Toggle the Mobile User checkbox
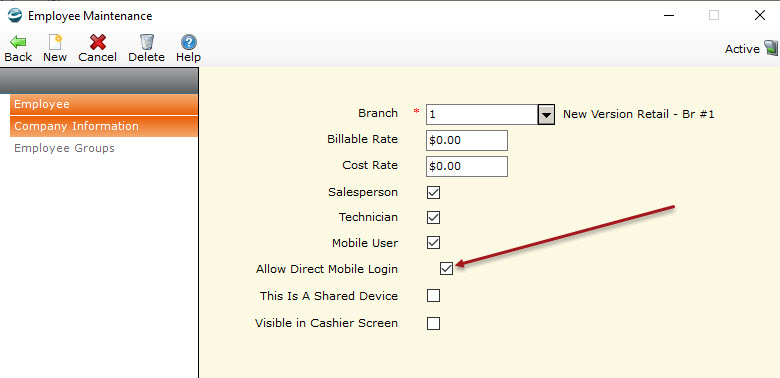This screenshot has height=378, width=780. (x=433, y=243)
